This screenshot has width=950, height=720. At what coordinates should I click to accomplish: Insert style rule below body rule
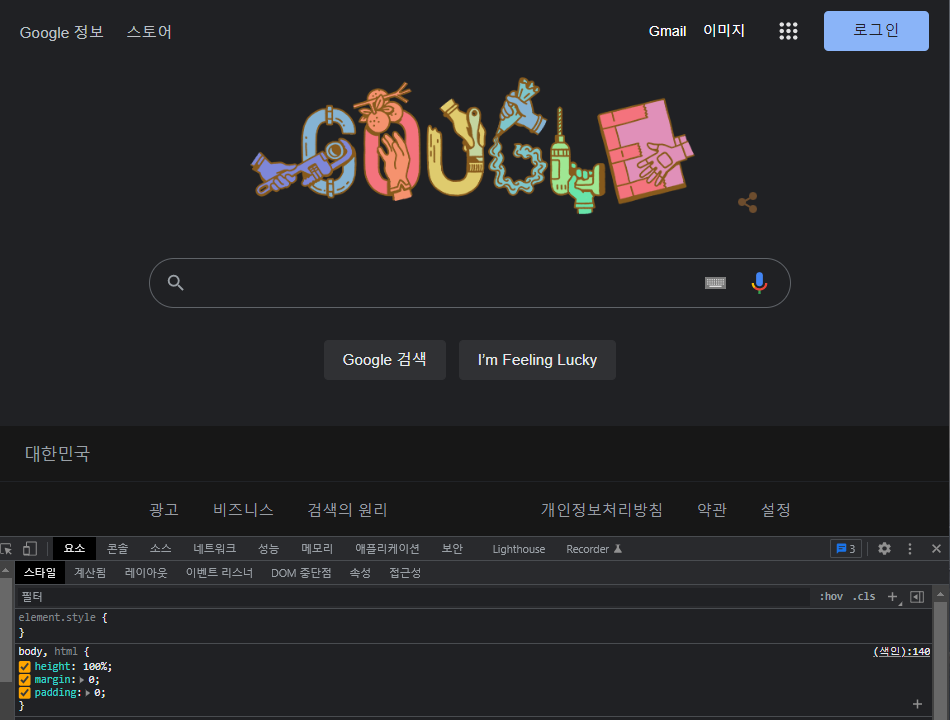pyautogui.click(x=917, y=704)
